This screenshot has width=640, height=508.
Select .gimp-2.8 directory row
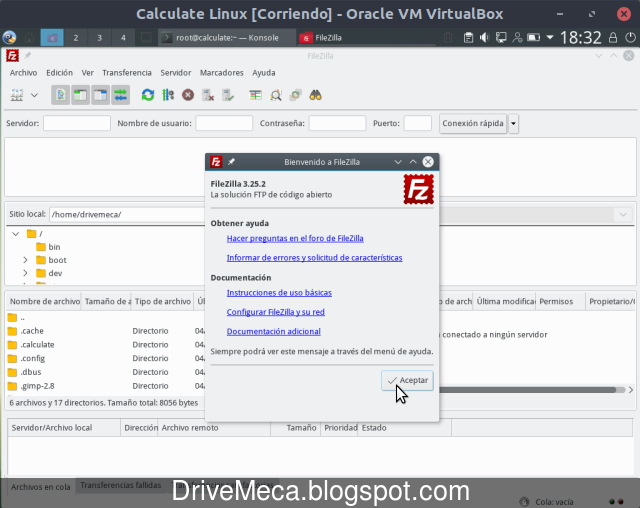pos(106,386)
